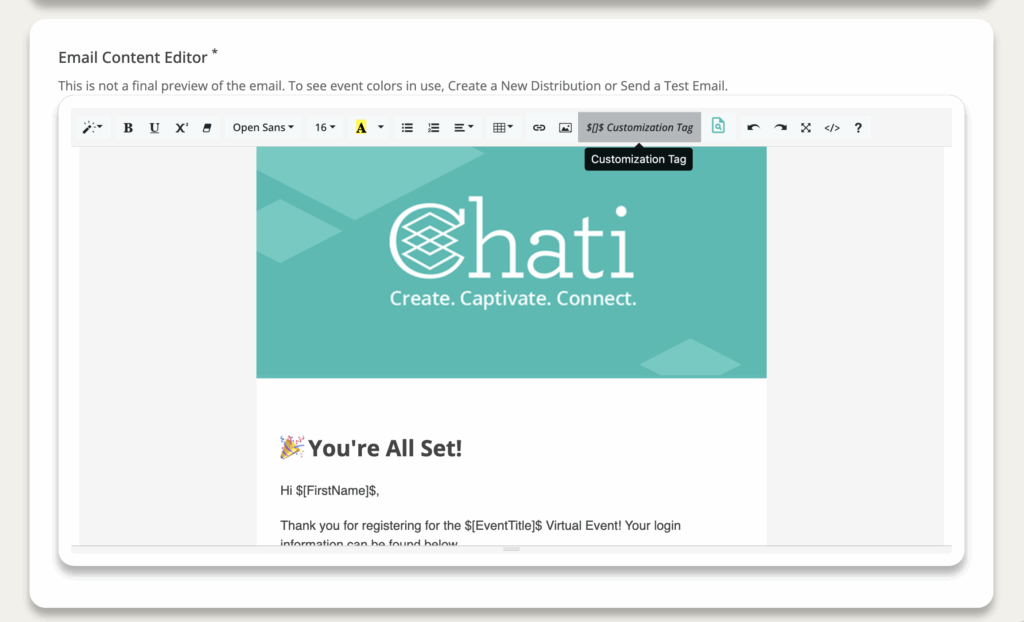Expand the text color options arrow
This screenshot has height=622, width=1024.
point(380,128)
